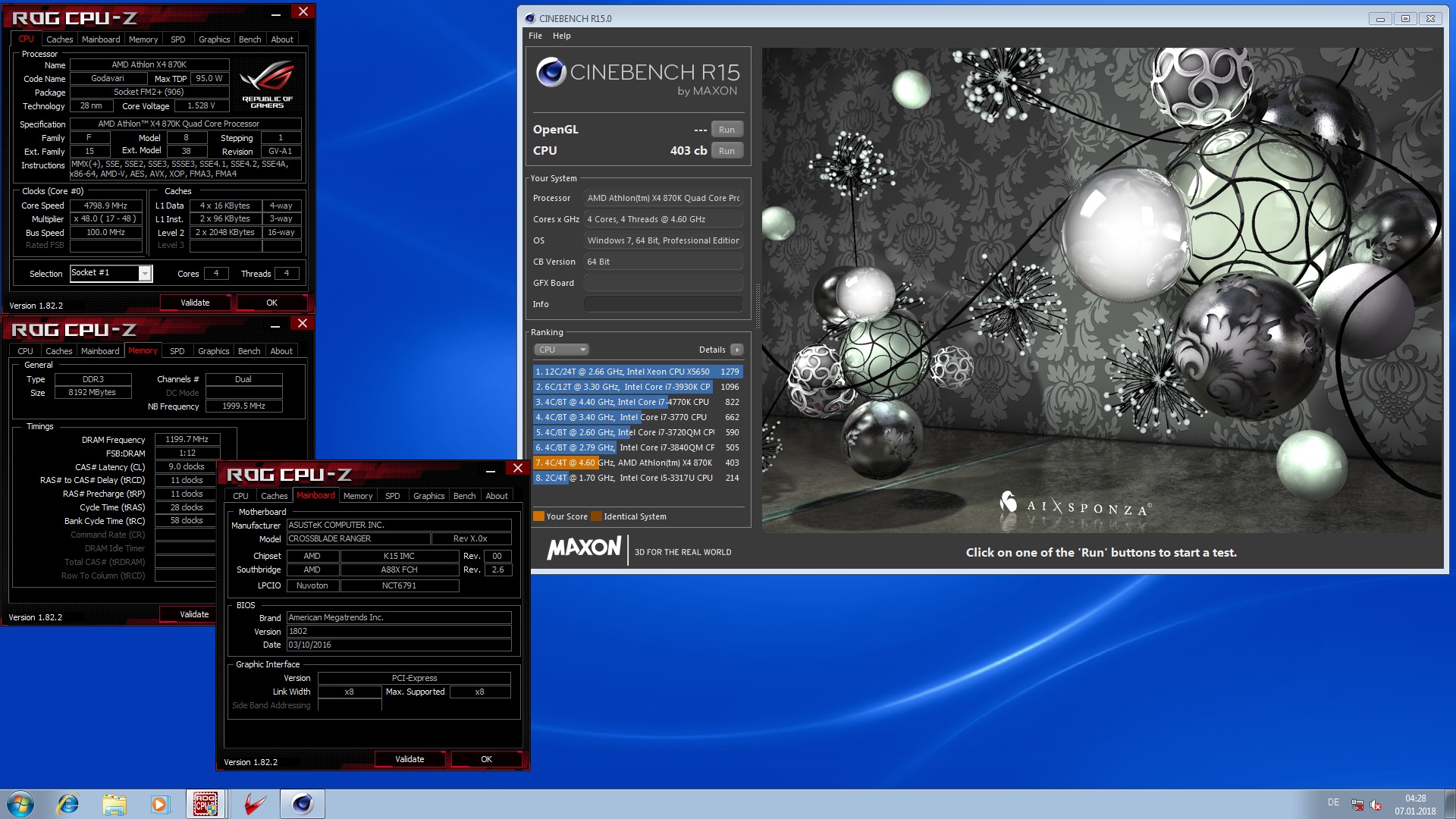Screen dimensions: 1456x819
Task: Click the Core Speed value 4798.9 MHz
Action: (x=105, y=206)
